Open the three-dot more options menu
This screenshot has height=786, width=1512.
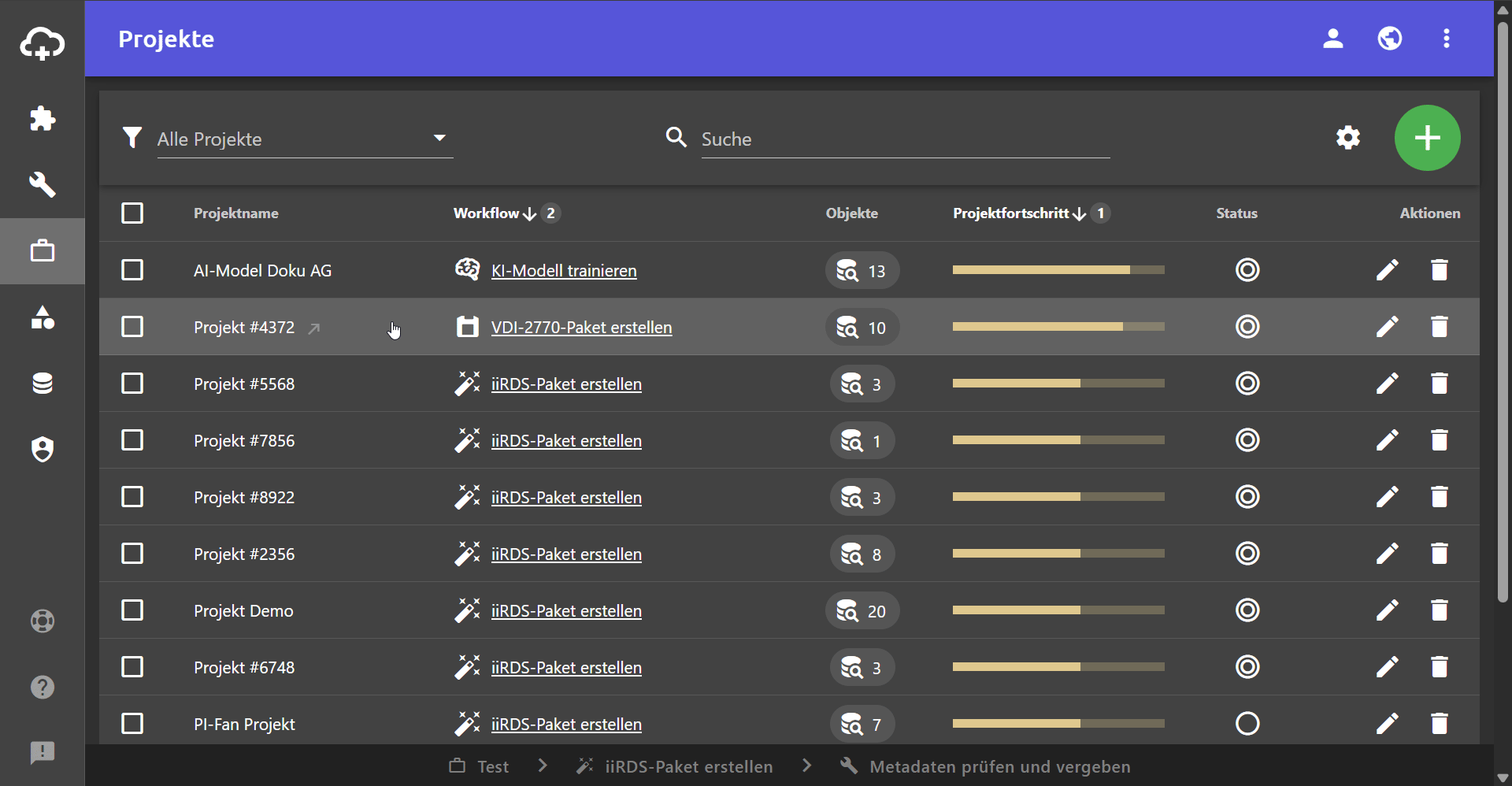1446,39
